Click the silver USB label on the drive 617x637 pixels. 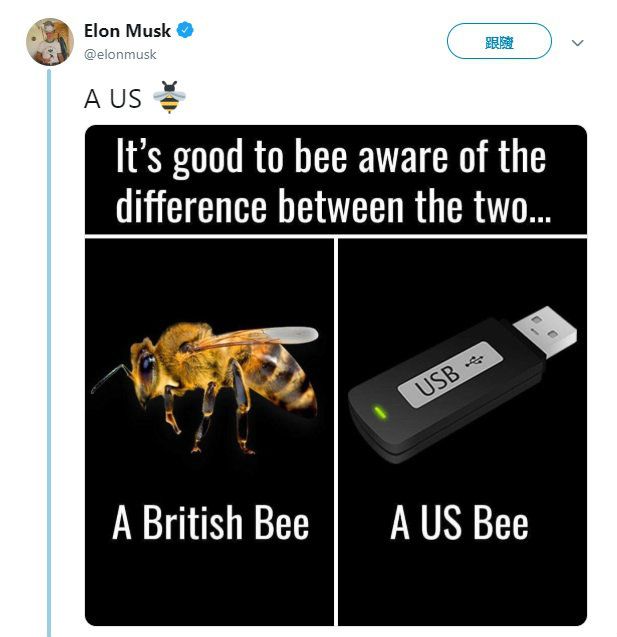[x=451, y=374]
